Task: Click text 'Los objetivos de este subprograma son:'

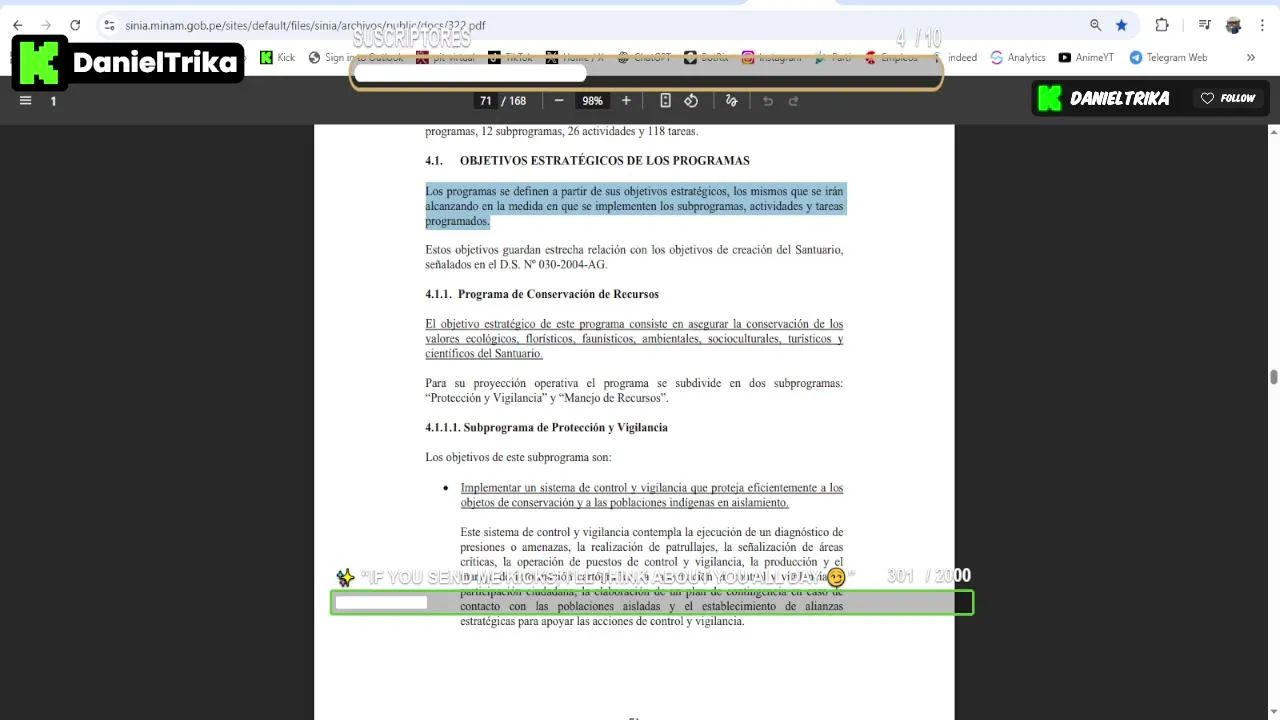Action: [518, 457]
